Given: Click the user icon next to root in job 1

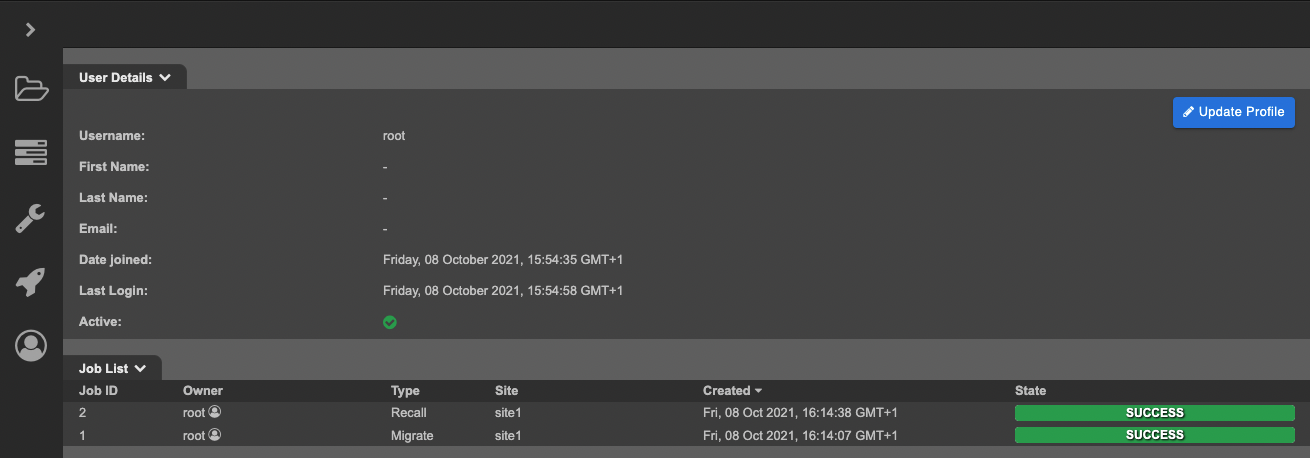Looking at the screenshot, I should coord(214,435).
